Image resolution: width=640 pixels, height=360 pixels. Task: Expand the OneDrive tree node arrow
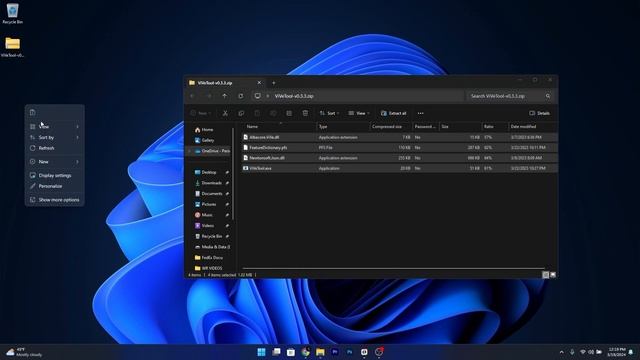pyautogui.click(x=189, y=151)
